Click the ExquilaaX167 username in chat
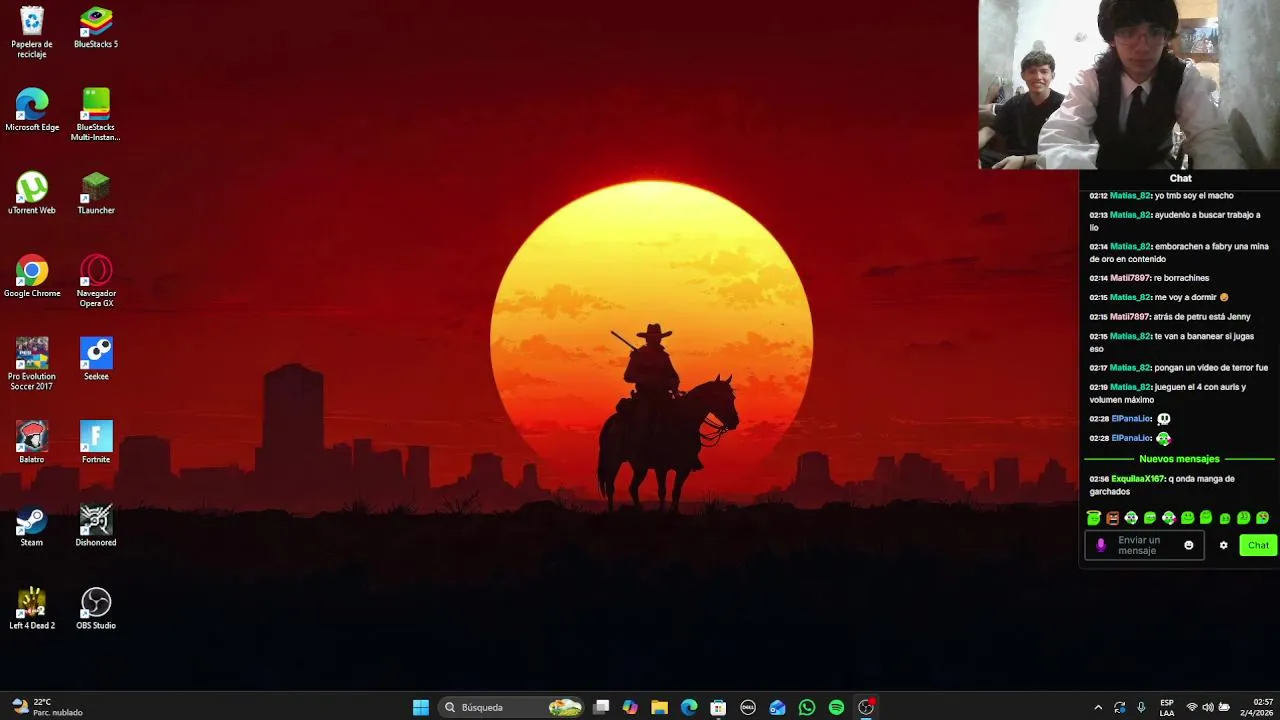This screenshot has height=720, width=1280. [1138, 479]
